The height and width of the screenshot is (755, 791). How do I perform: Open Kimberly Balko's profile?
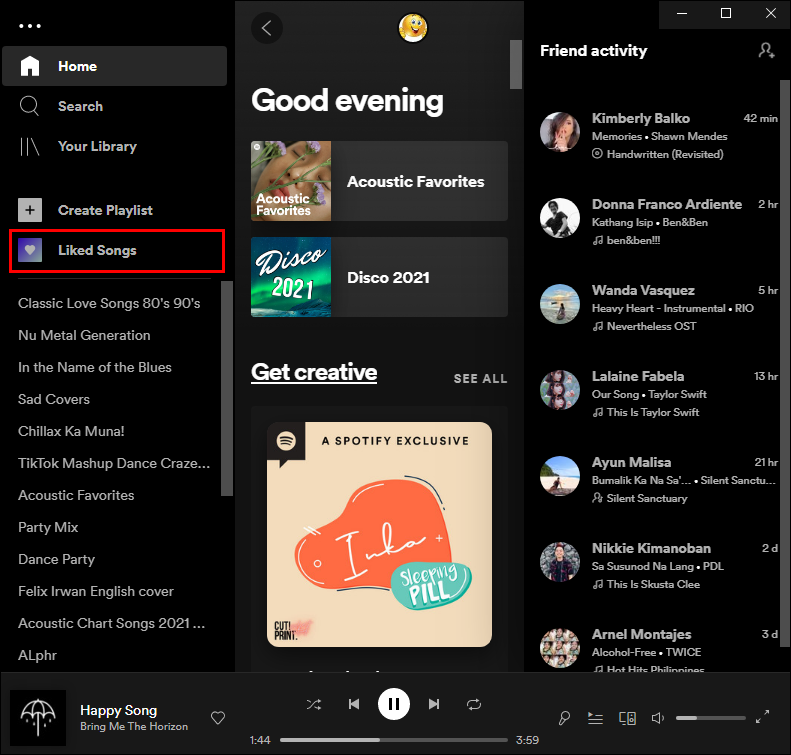click(x=641, y=119)
